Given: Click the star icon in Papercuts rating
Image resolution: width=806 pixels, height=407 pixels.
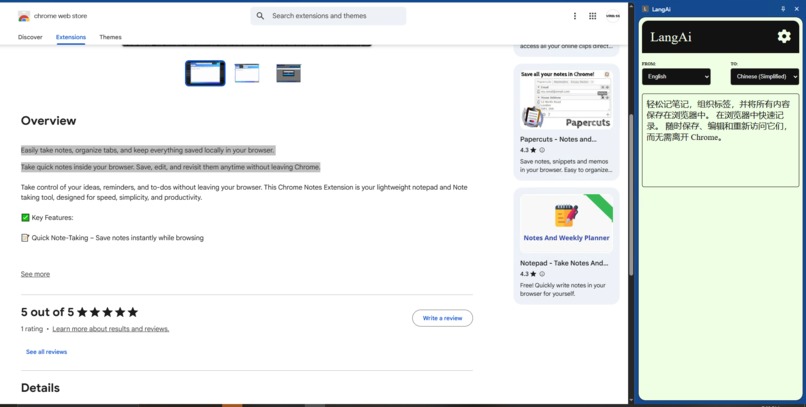Looking at the screenshot, I should [533, 150].
